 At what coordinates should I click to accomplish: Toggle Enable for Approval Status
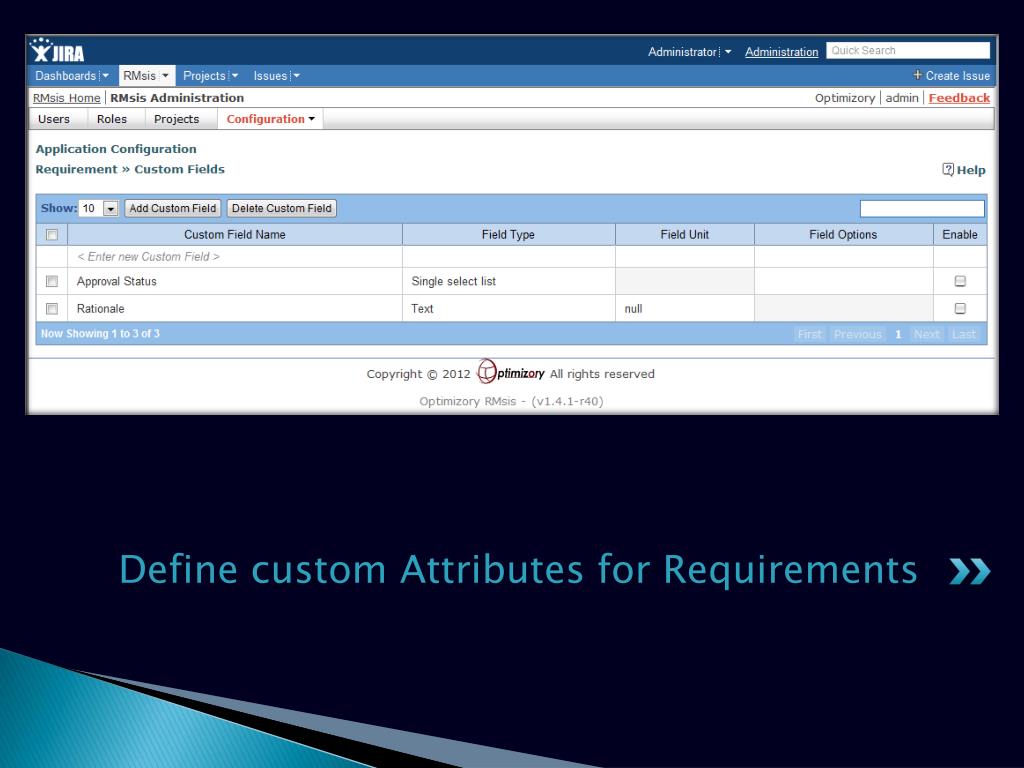tap(960, 281)
